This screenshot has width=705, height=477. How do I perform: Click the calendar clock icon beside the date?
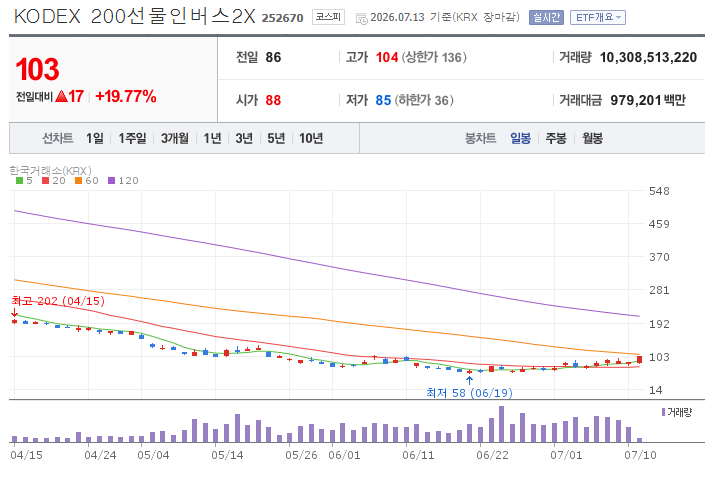(x=361, y=19)
